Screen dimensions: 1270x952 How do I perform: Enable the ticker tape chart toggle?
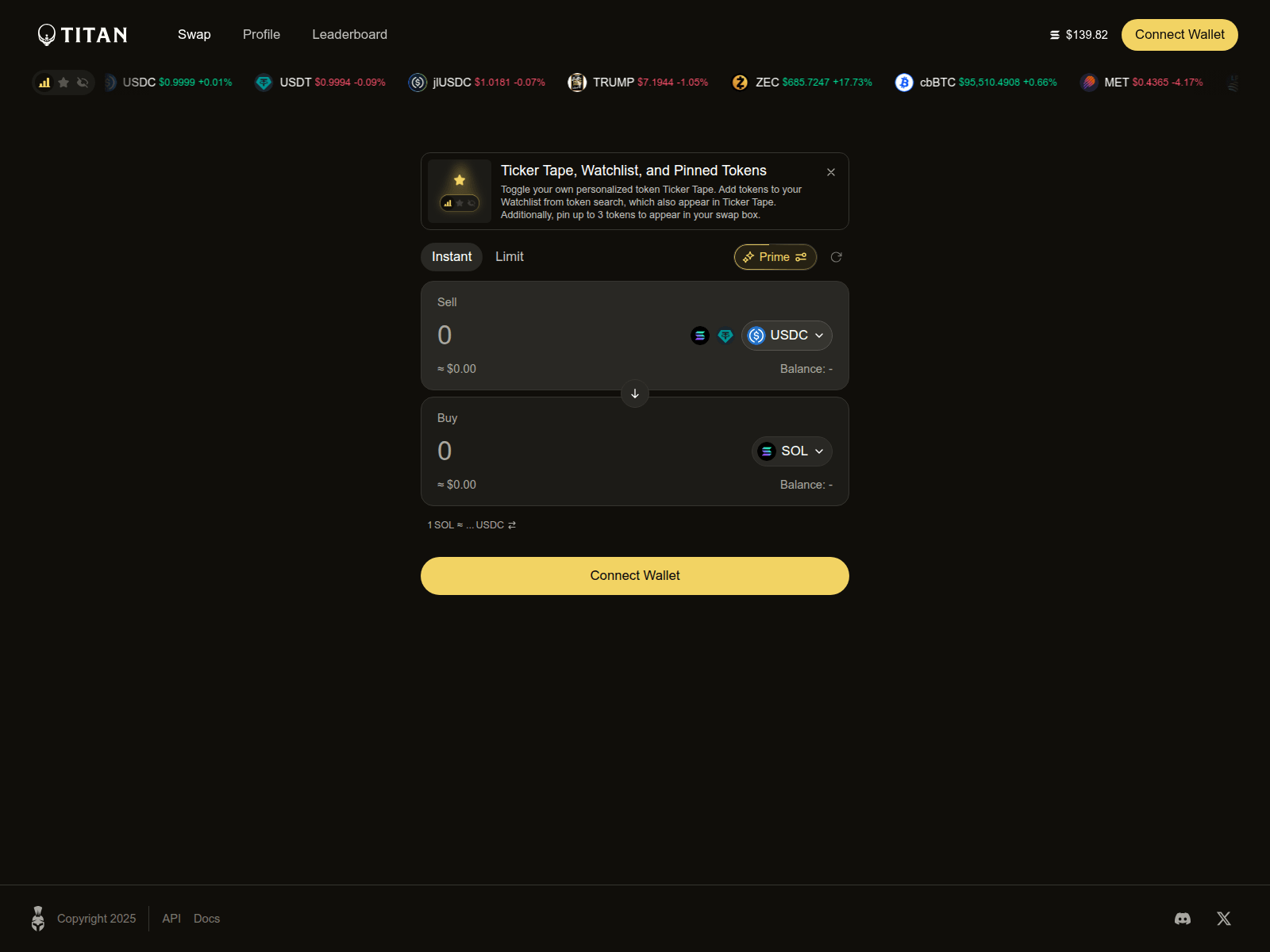coord(44,82)
